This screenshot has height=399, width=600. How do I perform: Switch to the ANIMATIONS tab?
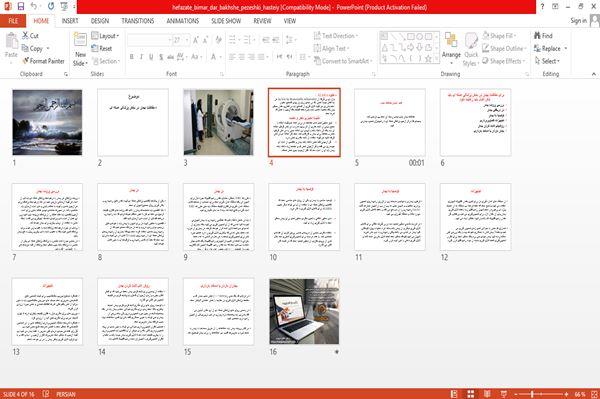click(x=183, y=21)
